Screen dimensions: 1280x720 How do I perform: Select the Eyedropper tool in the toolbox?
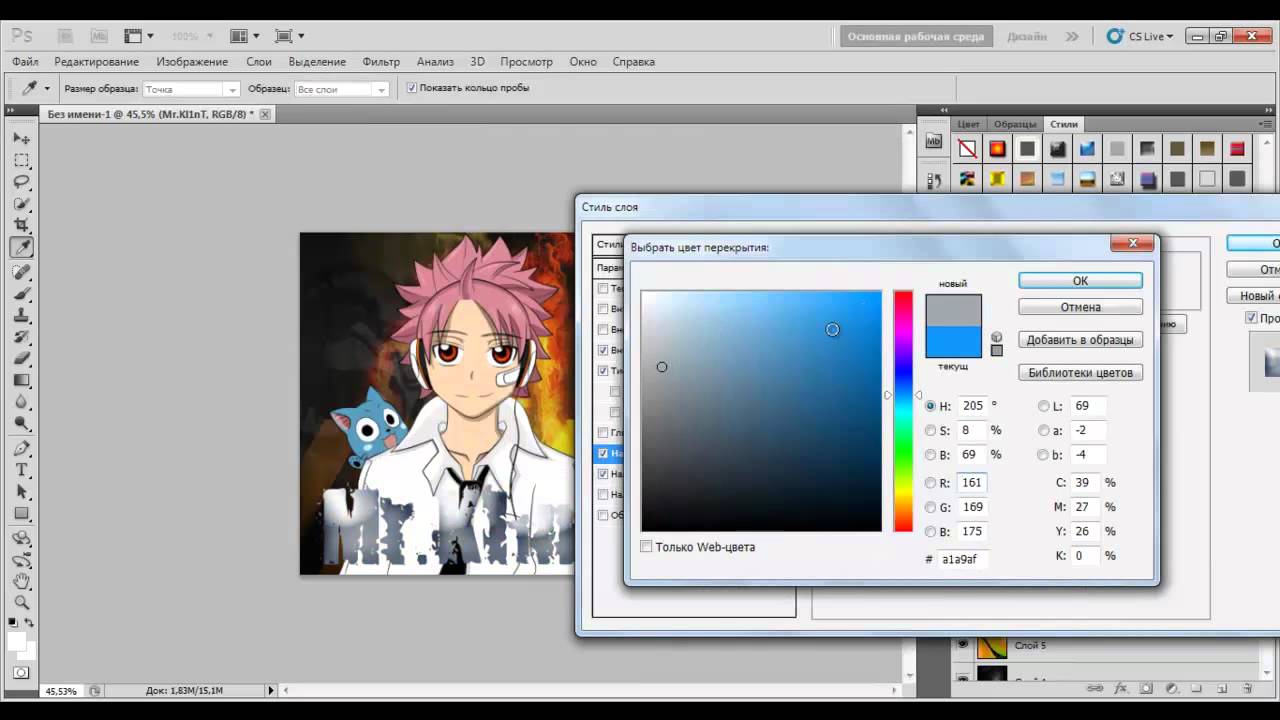[21, 247]
